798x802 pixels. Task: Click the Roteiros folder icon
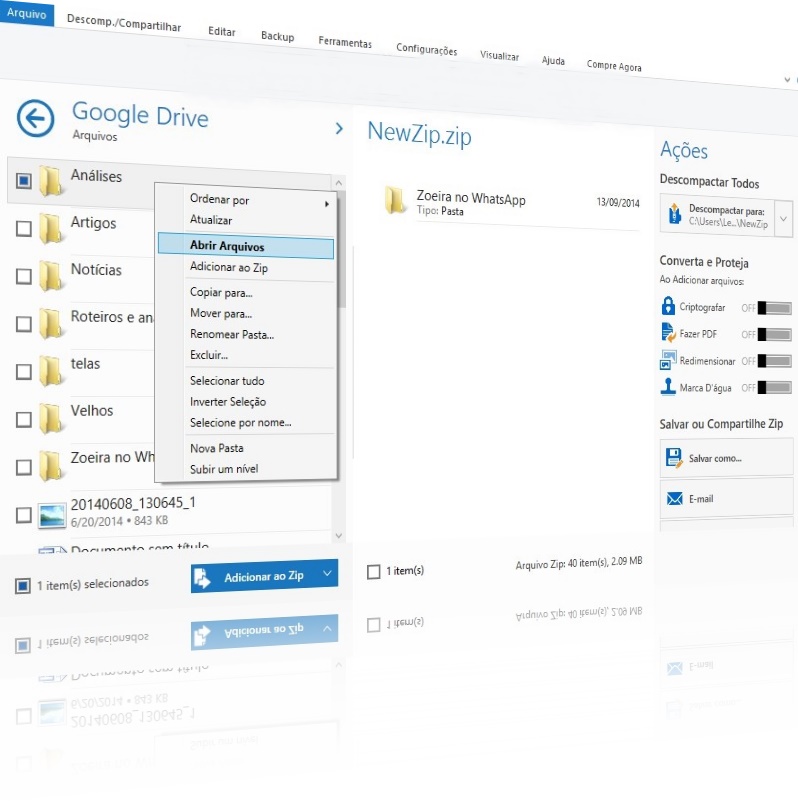point(51,324)
